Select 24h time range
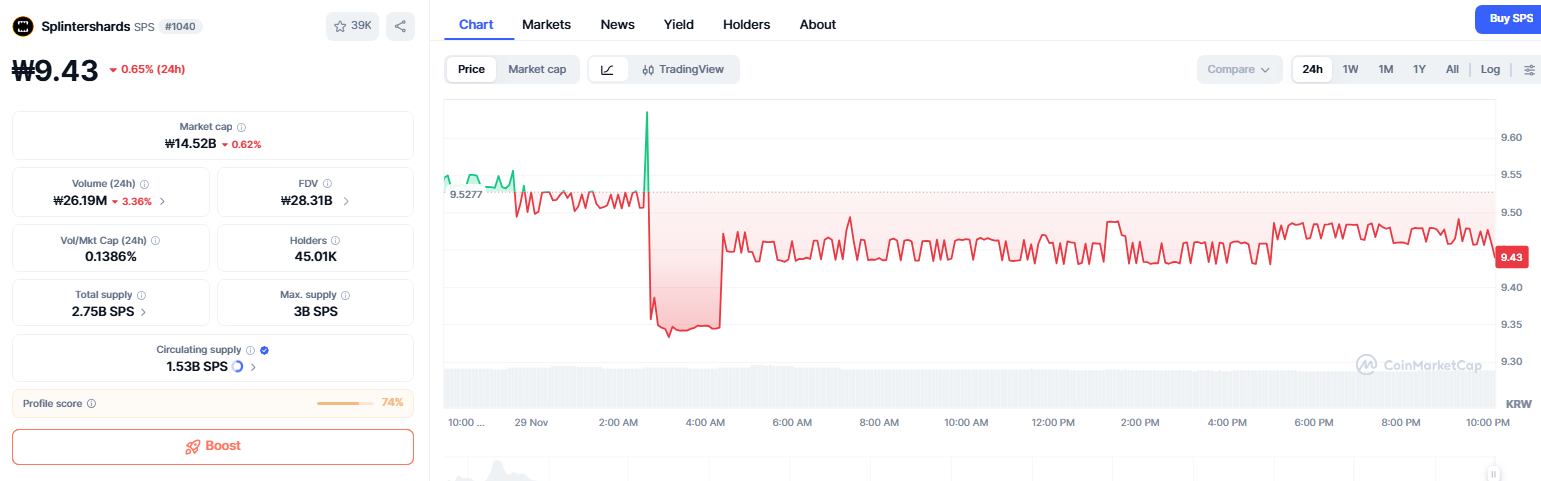The width and height of the screenshot is (1541, 481). pos(1312,69)
